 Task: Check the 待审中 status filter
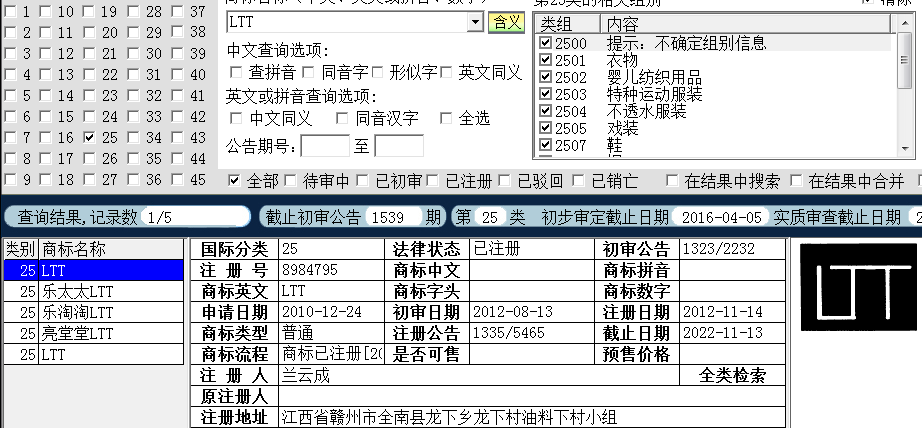(290, 181)
